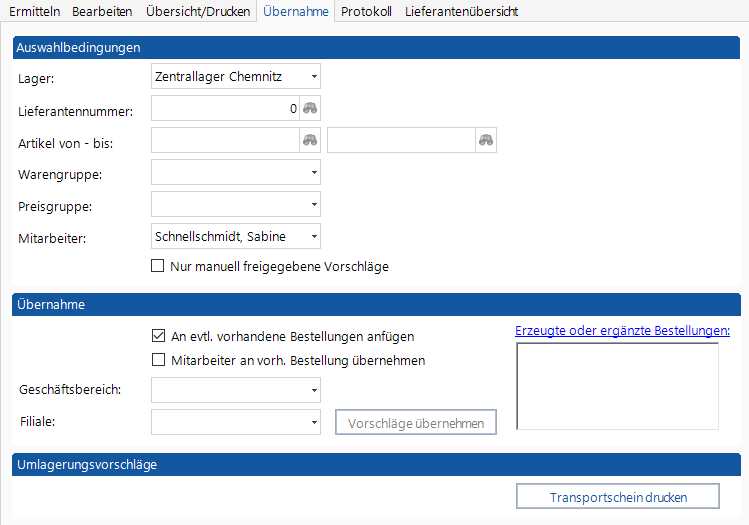Open the Geschäftsbereich dropdown
Viewport: 749px width, 525px height.
313,390
